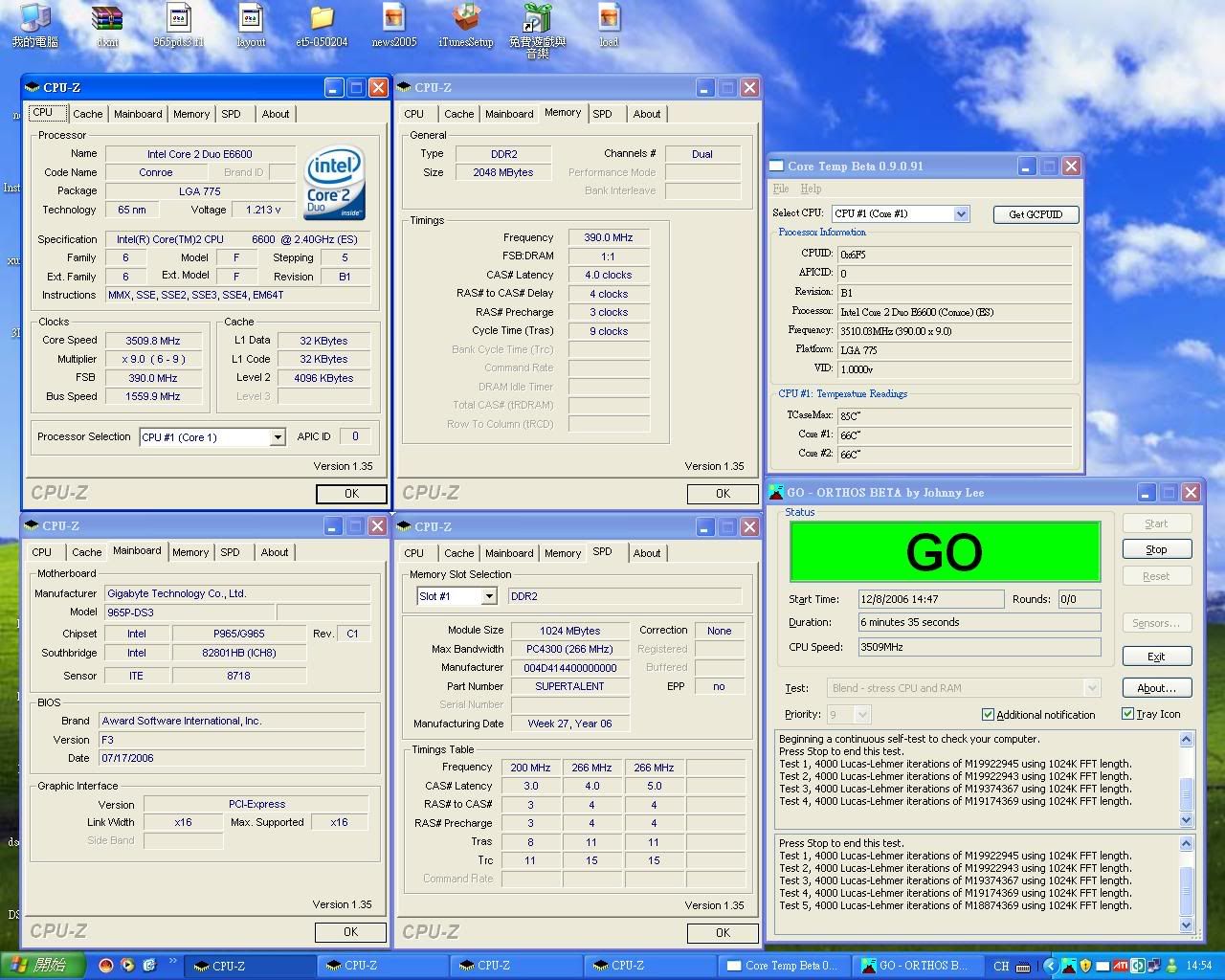
Task: Open the Priority dropdown in Orthos
Action: [x=861, y=714]
